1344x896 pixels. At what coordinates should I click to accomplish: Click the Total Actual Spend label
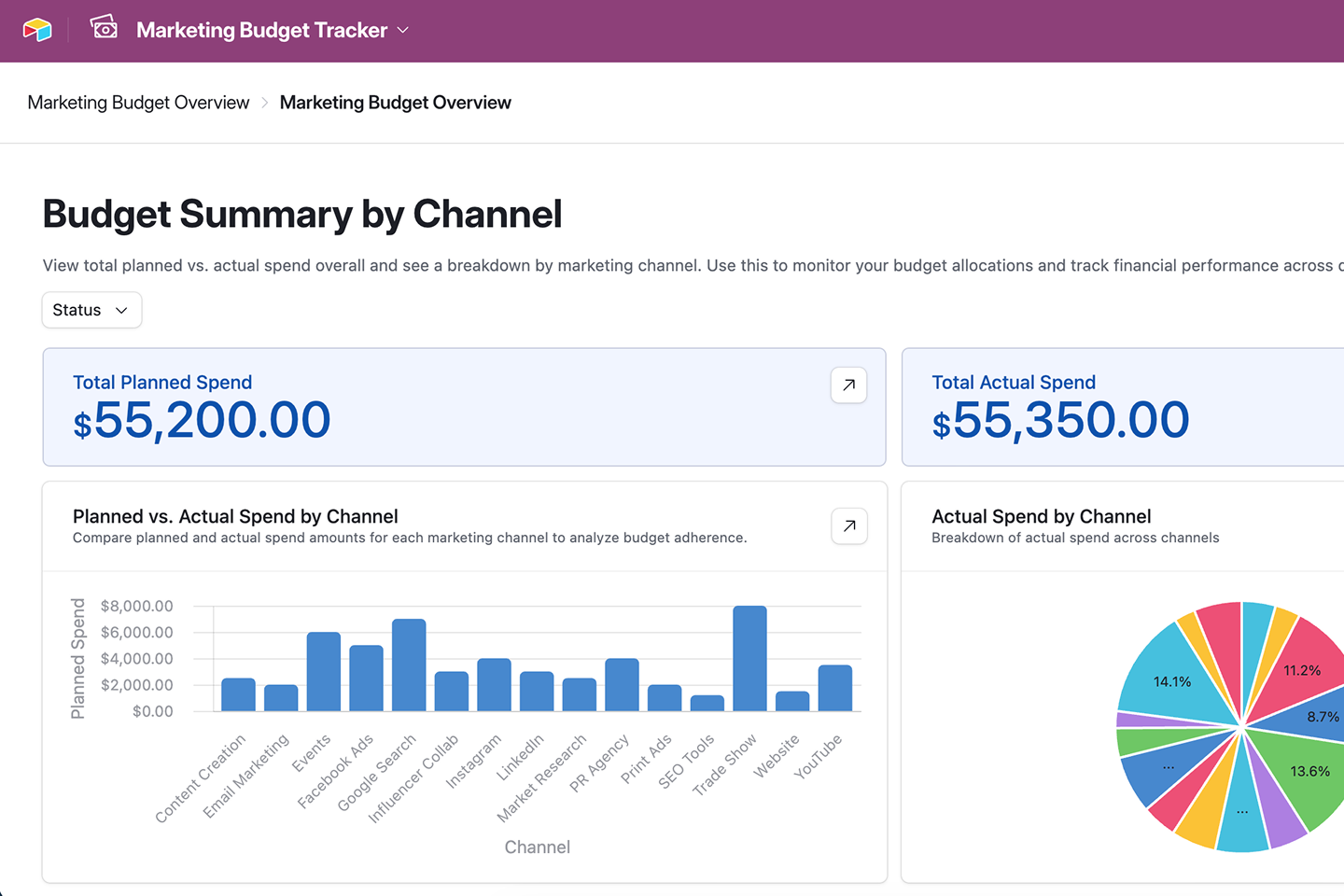1014,383
